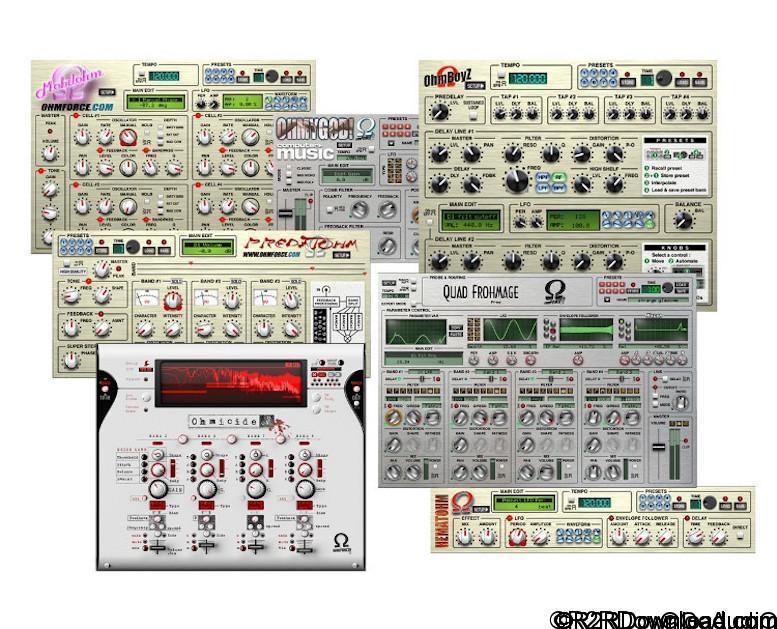The image size is (777, 629).
Task: Toggle the Tone section LED in Mobilohm
Action: point(41,171)
